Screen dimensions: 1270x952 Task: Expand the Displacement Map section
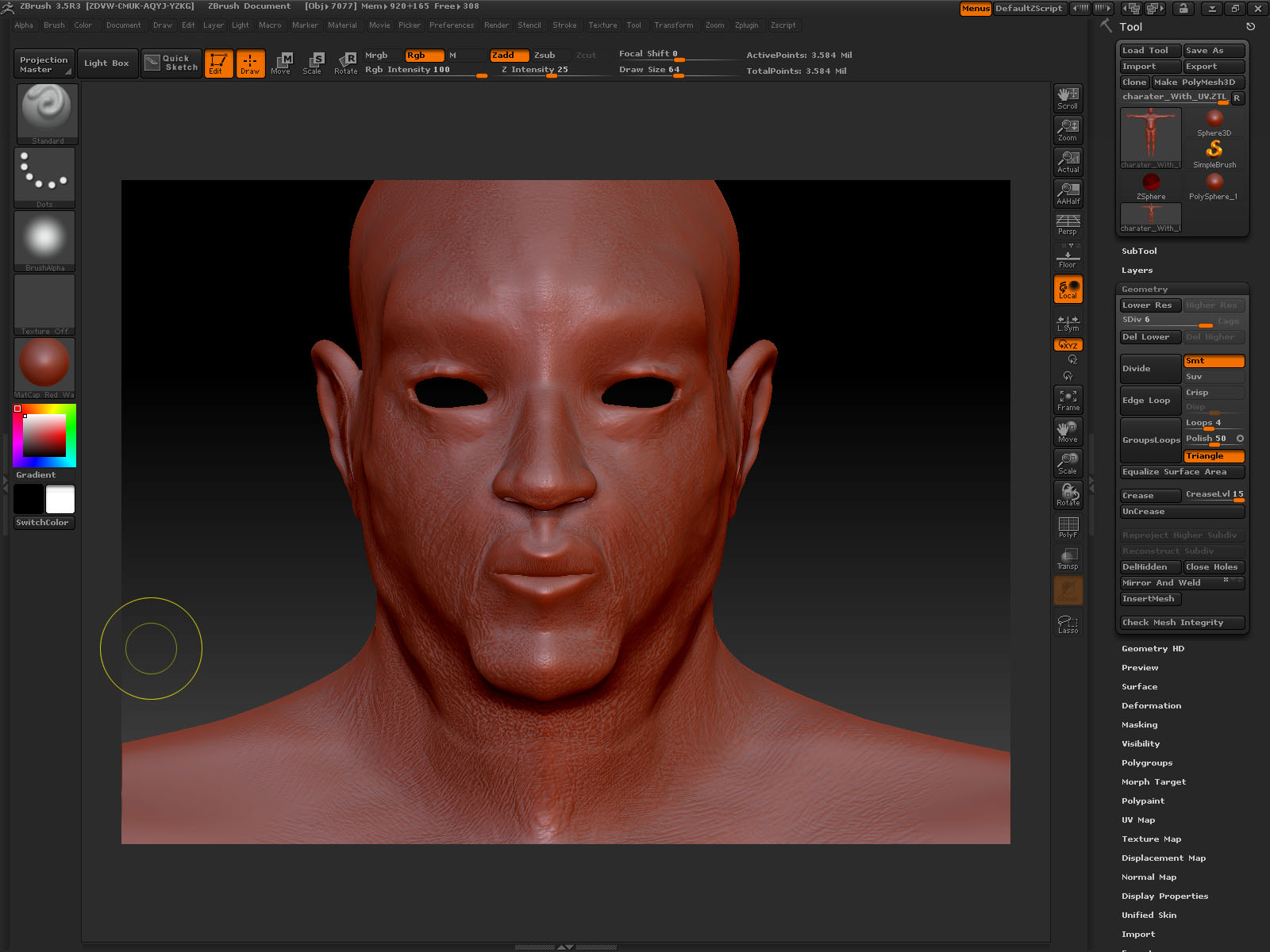(x=1163, y=858)
